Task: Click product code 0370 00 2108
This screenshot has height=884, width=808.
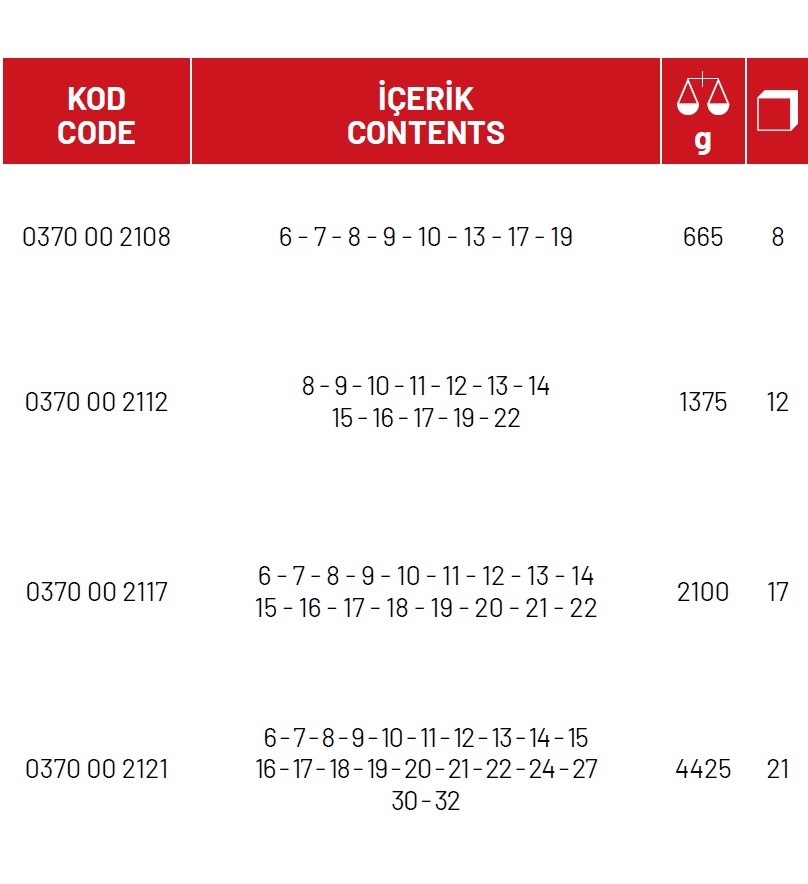Action: coord(96,237)
